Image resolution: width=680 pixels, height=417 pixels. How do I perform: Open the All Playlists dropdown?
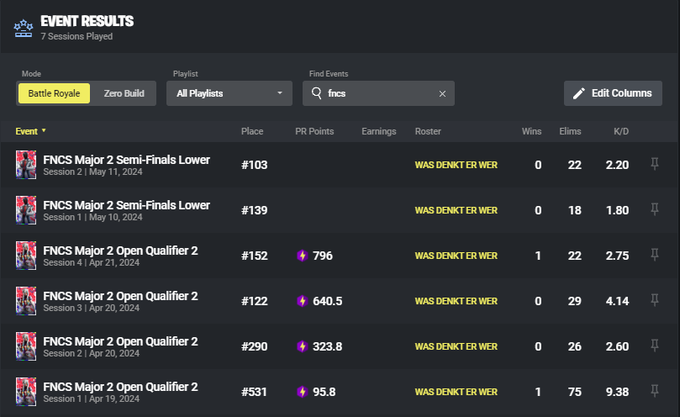tap(229, 93)
